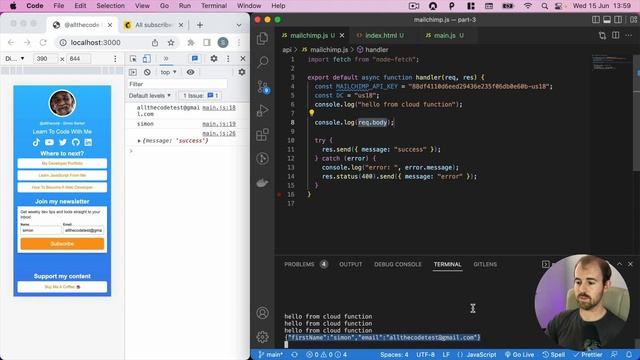Click the Twitter icon on the page
This screenshot has height=360, width=640.
(62, 142)
